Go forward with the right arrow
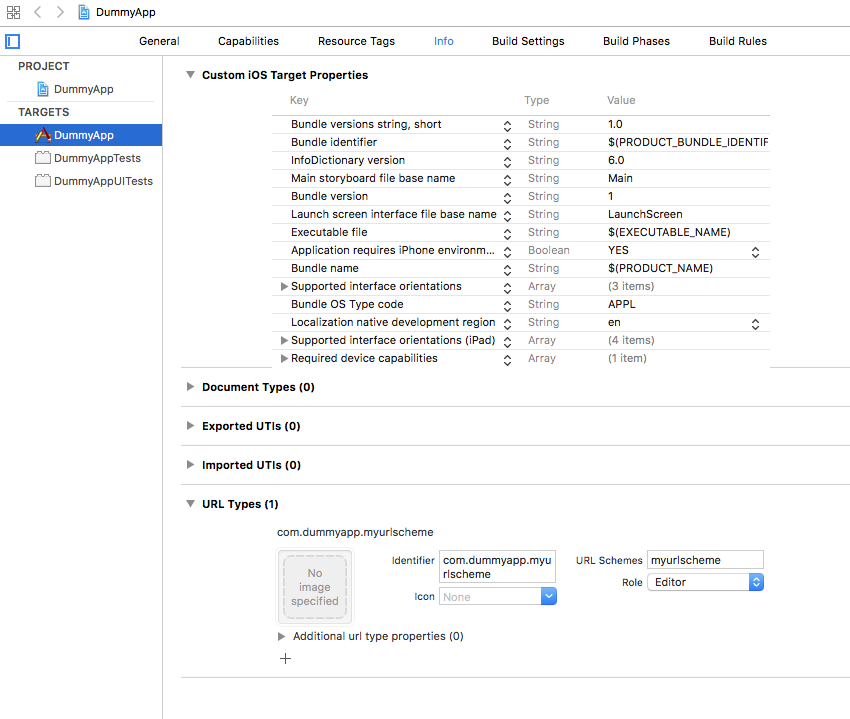 point(60,12)
